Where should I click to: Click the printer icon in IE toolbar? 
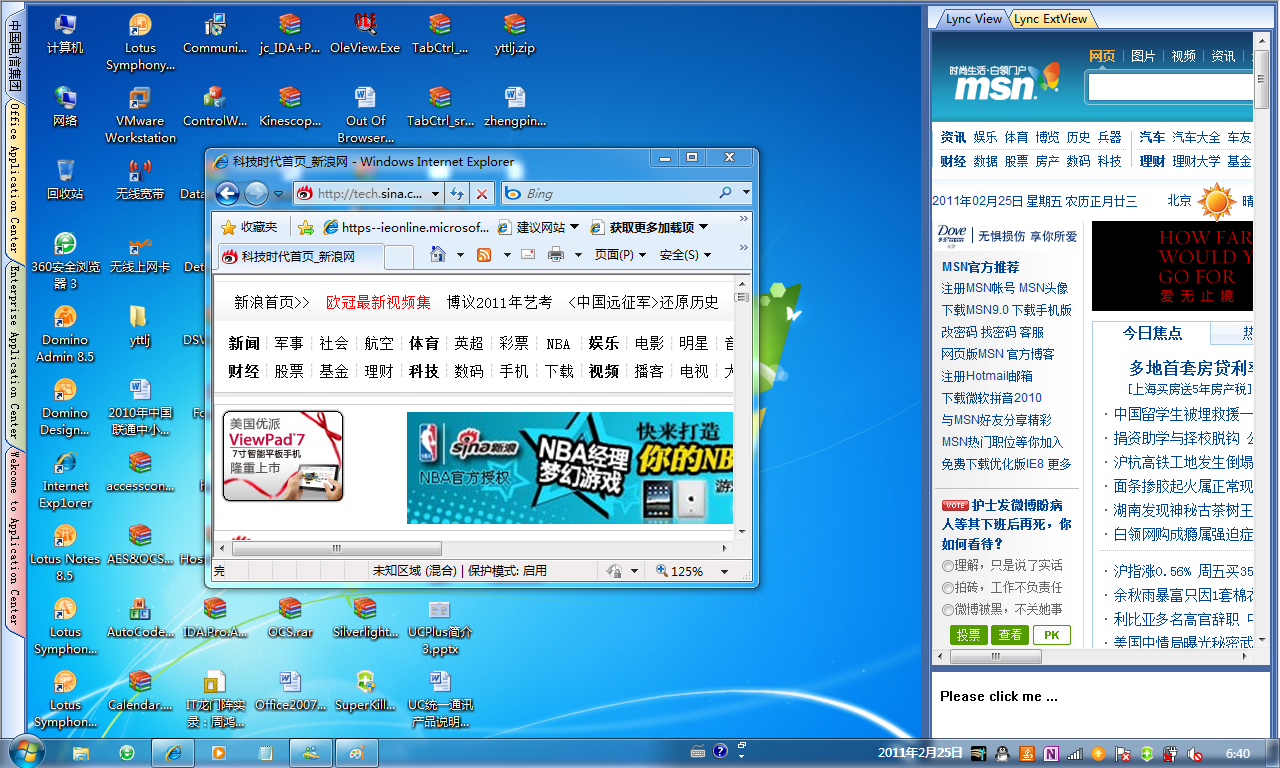(556, 255)
